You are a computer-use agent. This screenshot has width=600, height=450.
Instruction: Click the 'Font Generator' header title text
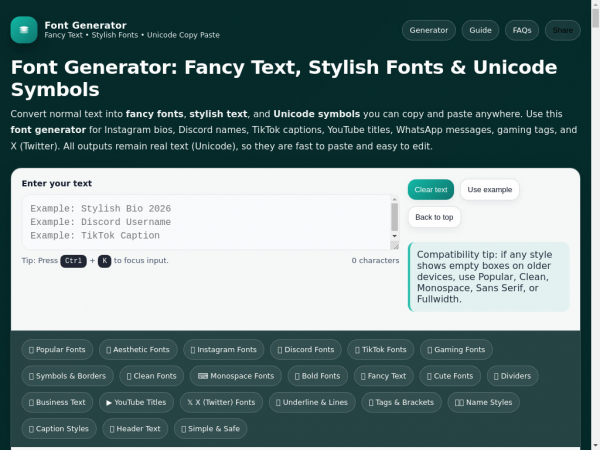[x=85, y=25]
